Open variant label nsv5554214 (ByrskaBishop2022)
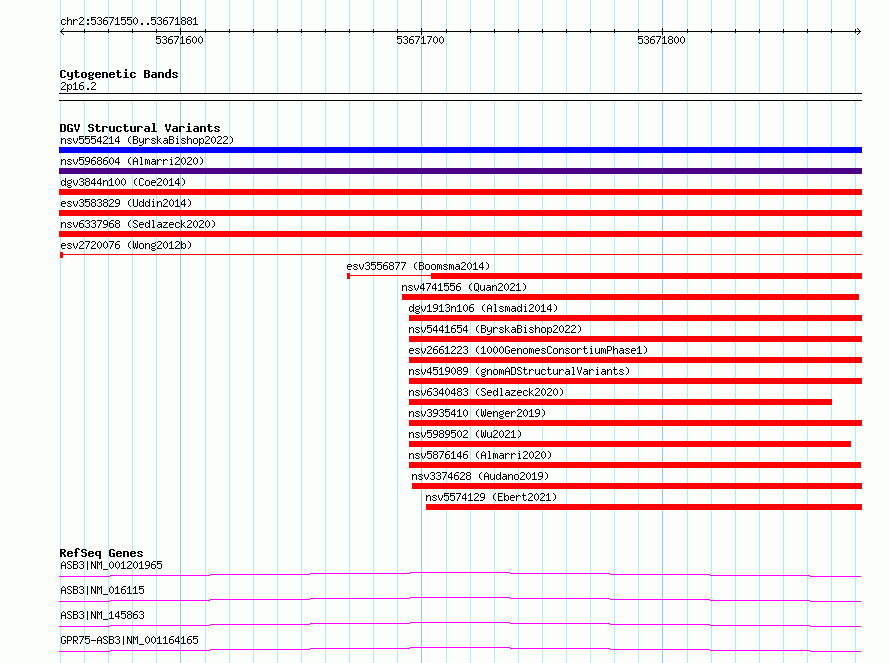 (x=147, y=140)
